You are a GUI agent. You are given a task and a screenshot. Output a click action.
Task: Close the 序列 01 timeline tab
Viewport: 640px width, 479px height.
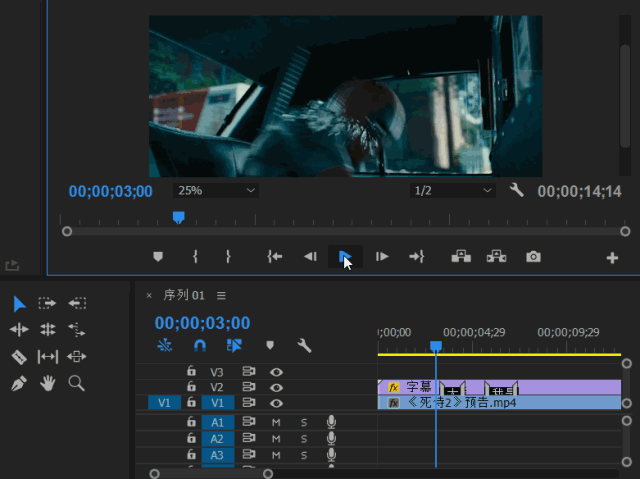(149, 295)
